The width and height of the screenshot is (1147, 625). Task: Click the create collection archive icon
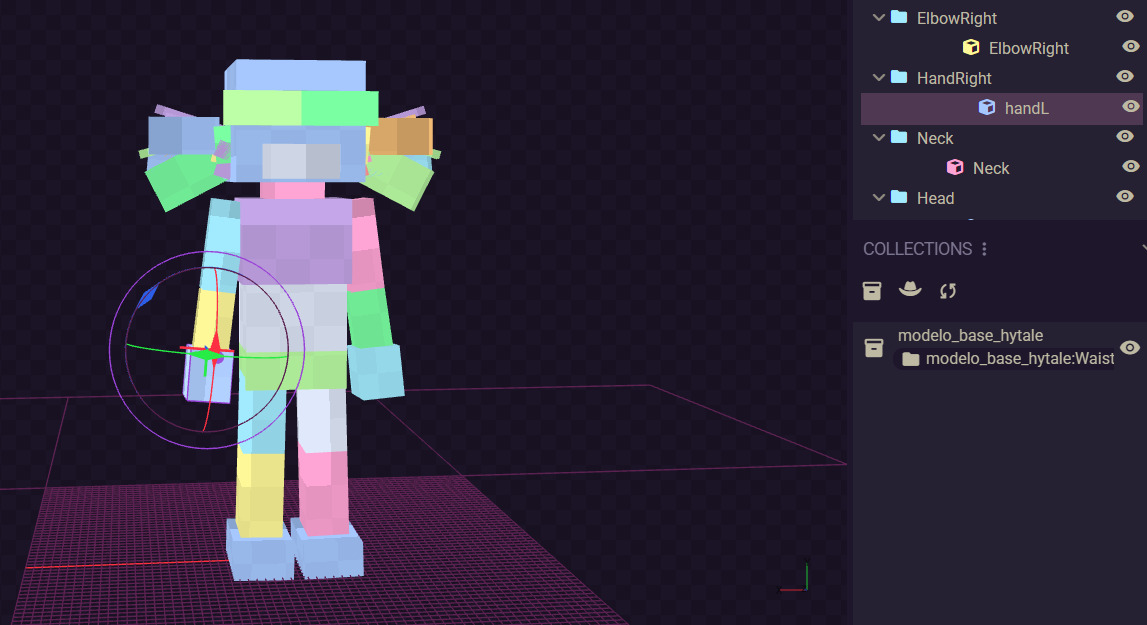(x=872, y=290)
